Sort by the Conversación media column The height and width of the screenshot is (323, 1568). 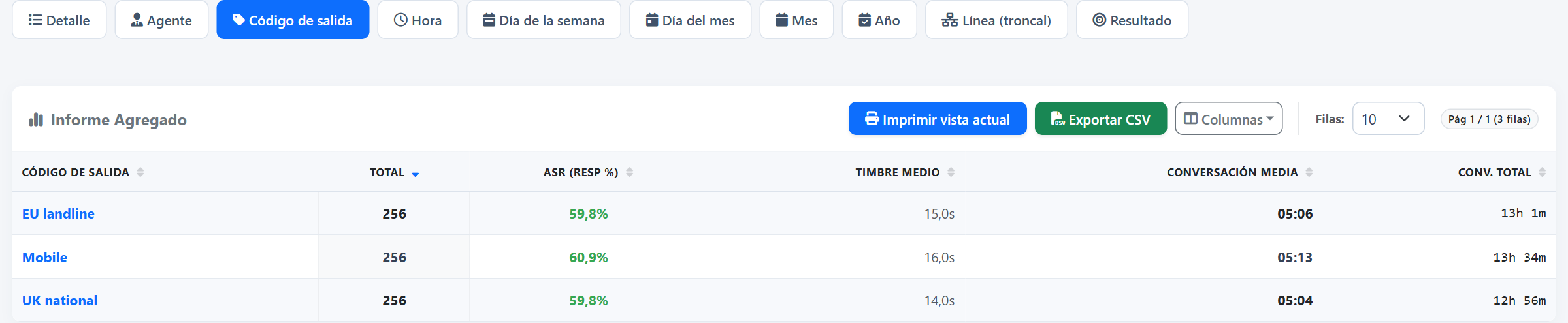[1240, 172]
